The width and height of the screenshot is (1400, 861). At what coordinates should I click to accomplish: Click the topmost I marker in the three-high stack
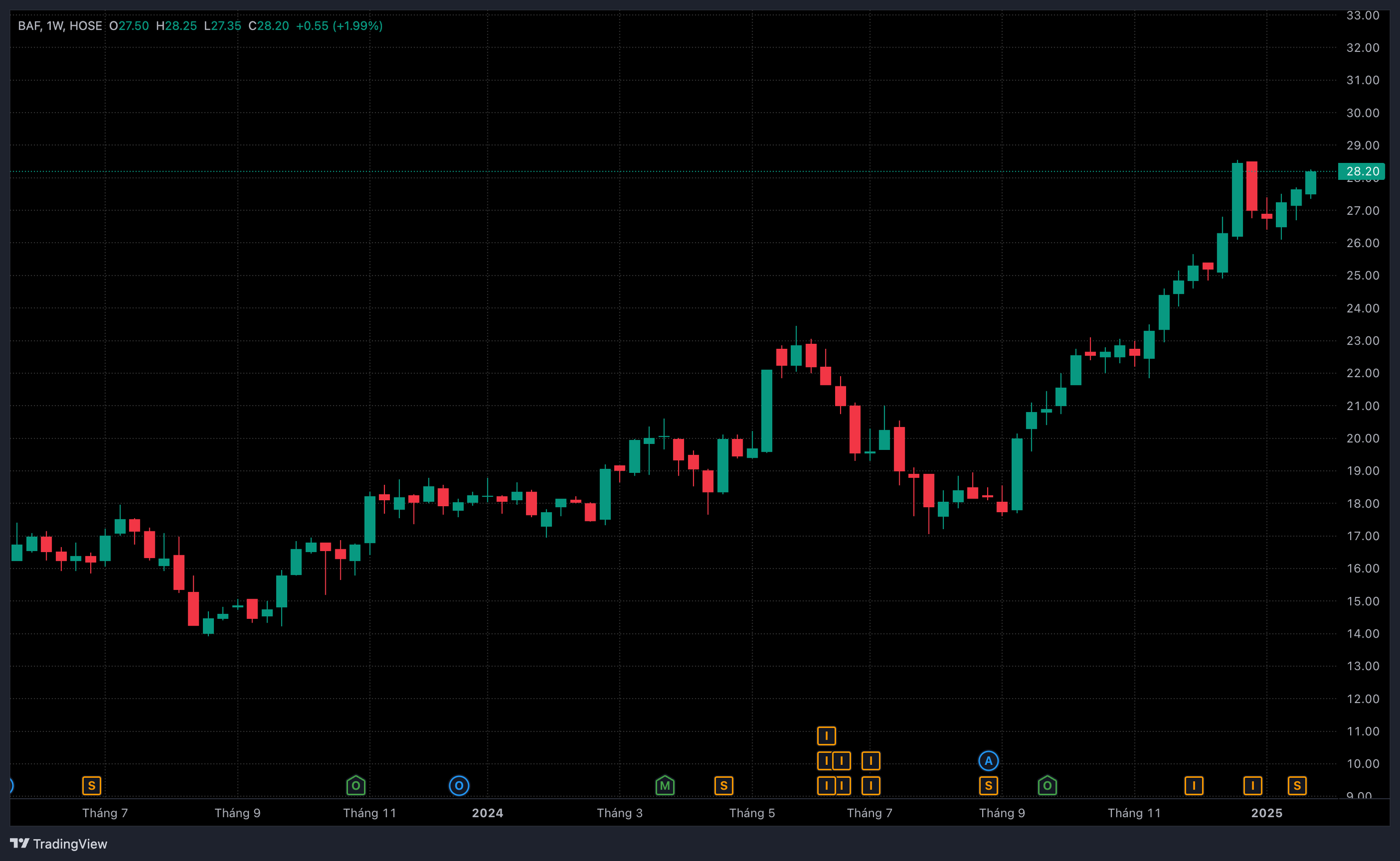tap(826, 736)
